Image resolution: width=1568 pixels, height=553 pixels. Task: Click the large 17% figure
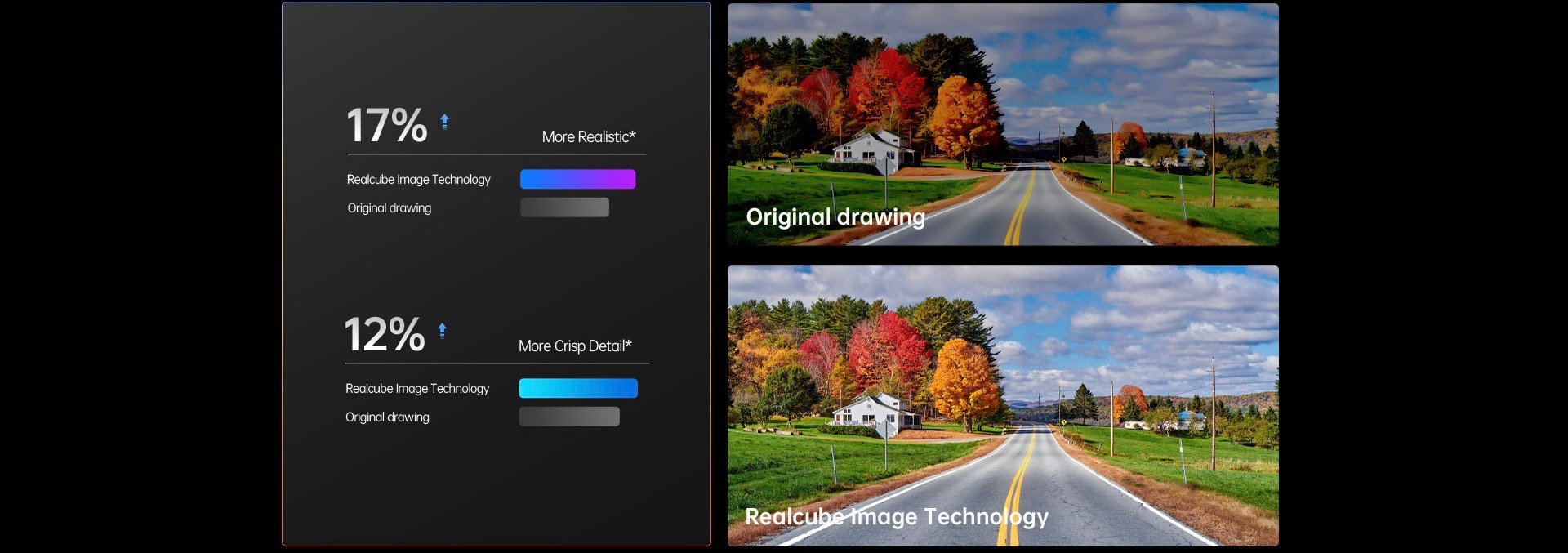pyautogui.click(x=386, y=126)
